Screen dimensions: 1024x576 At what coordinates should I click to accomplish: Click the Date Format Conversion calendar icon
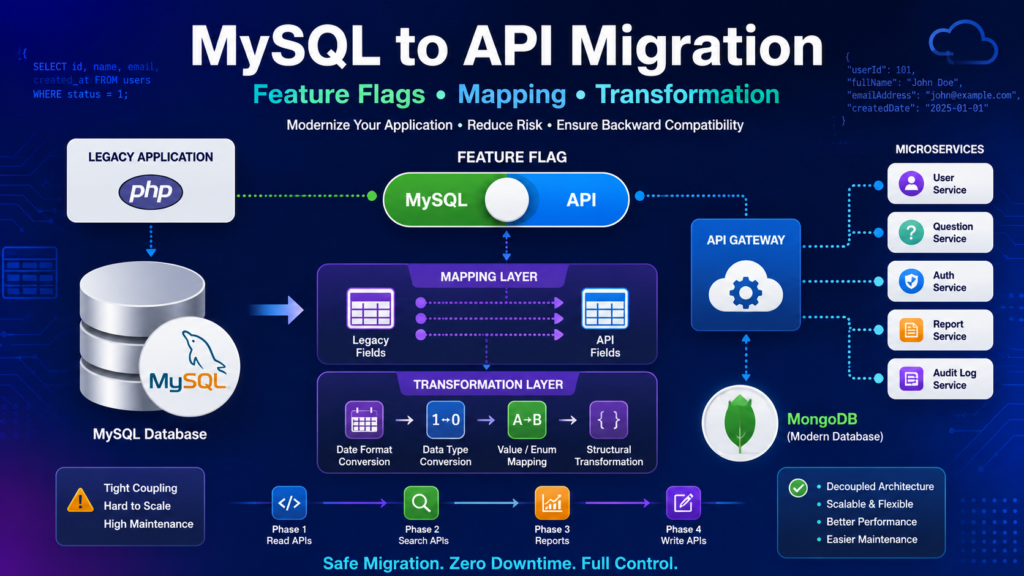tap(364, 420)
